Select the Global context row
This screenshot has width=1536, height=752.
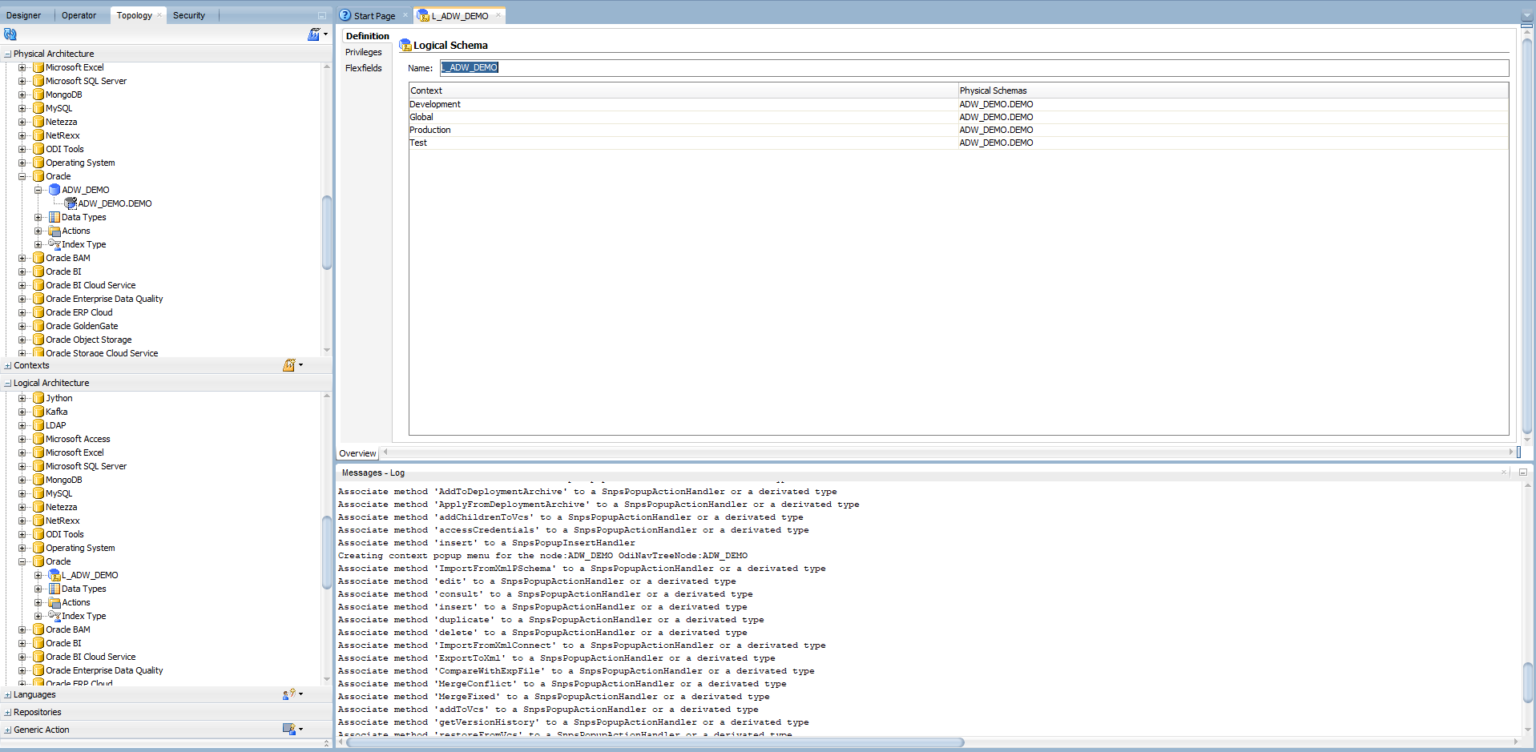[958, 117]
